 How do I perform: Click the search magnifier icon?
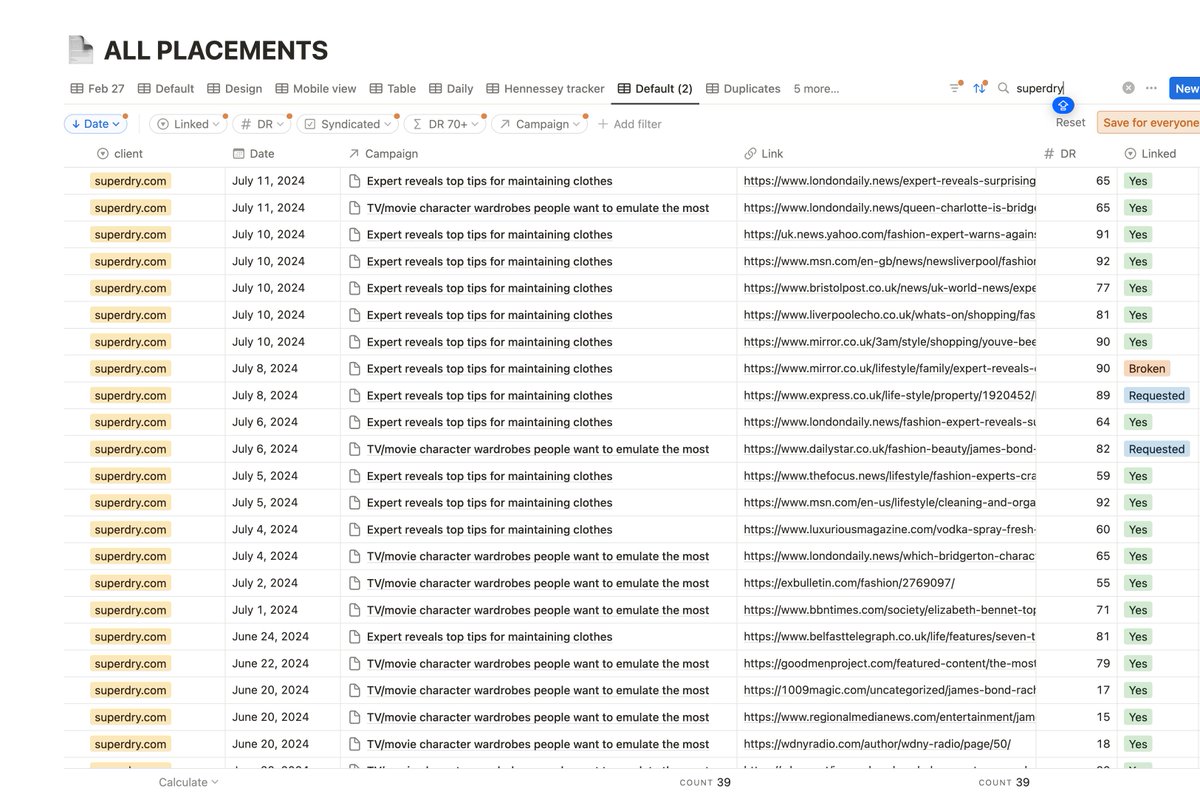1003,88
